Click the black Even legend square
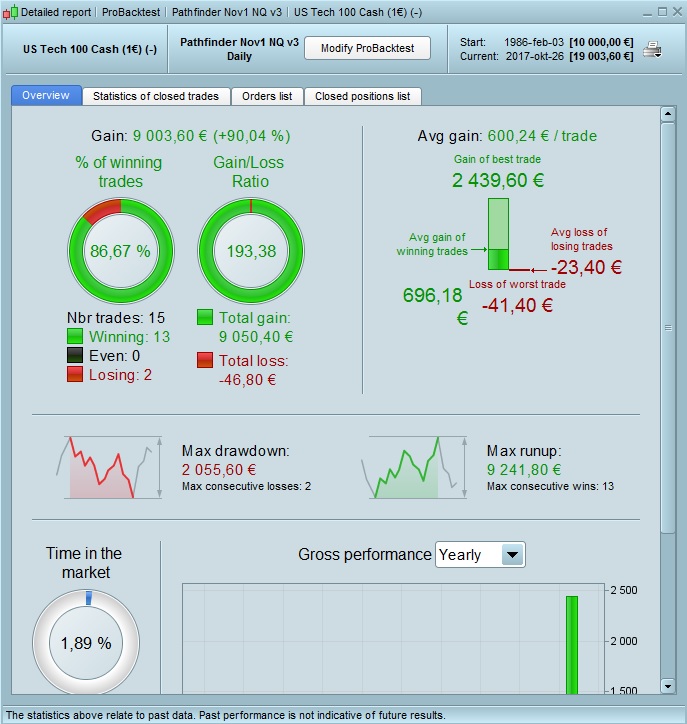 75,355
